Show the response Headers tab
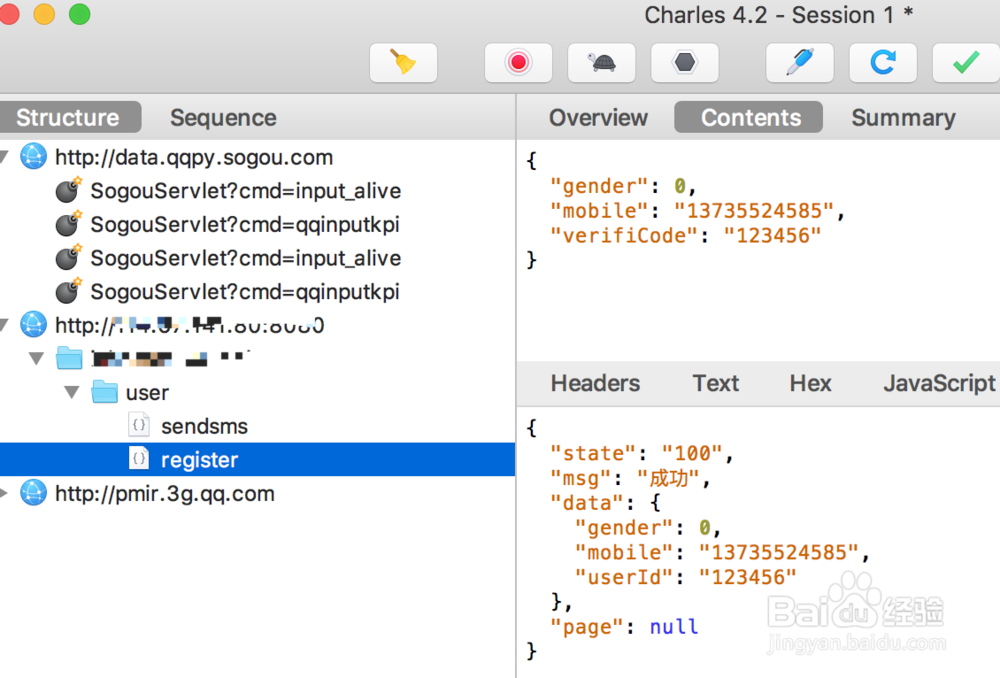The image size is (1000, 678). coord(595,383)
